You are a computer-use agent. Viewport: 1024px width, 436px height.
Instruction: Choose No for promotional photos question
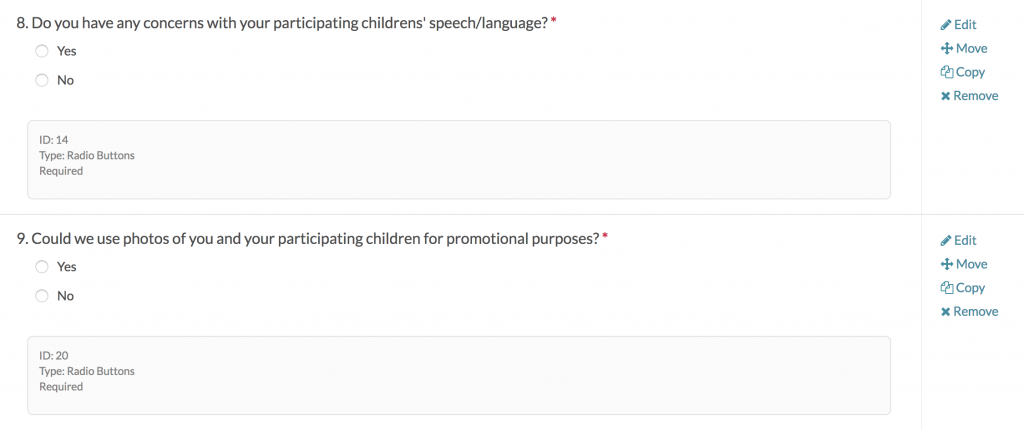pos(42,296)
